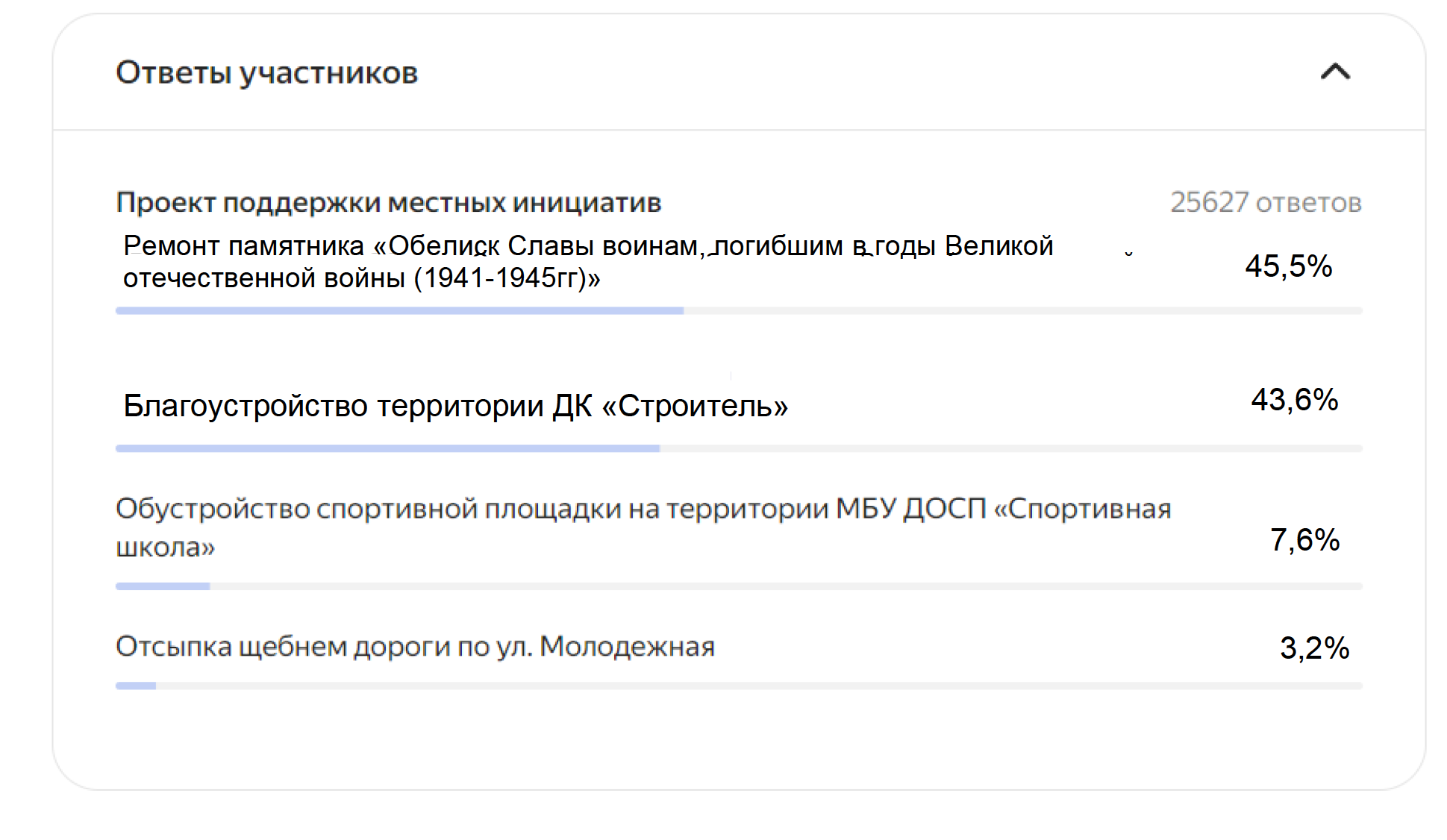Click the «Ответы участников» header title
1447x840 pixels.
pos(266,73)
